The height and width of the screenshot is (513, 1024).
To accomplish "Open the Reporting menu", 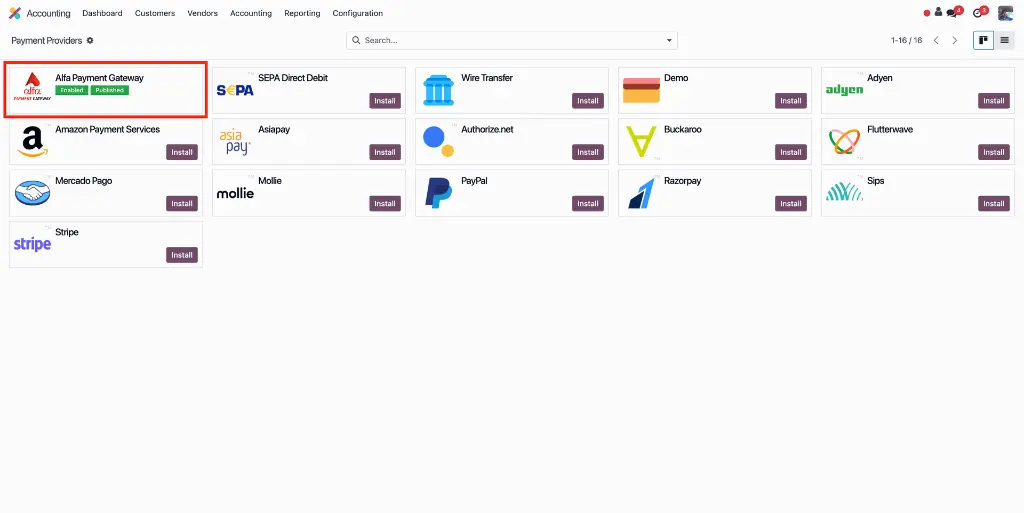I will (x=302, y=13).
